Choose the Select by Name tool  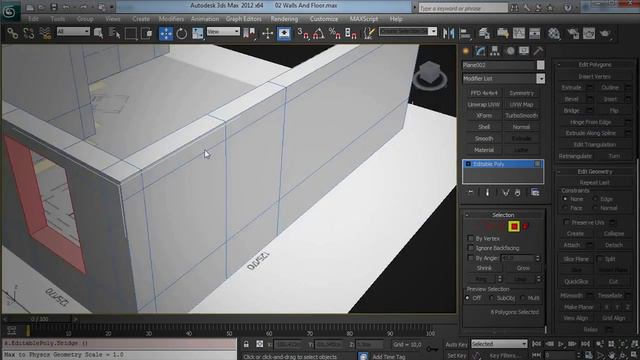114,33
